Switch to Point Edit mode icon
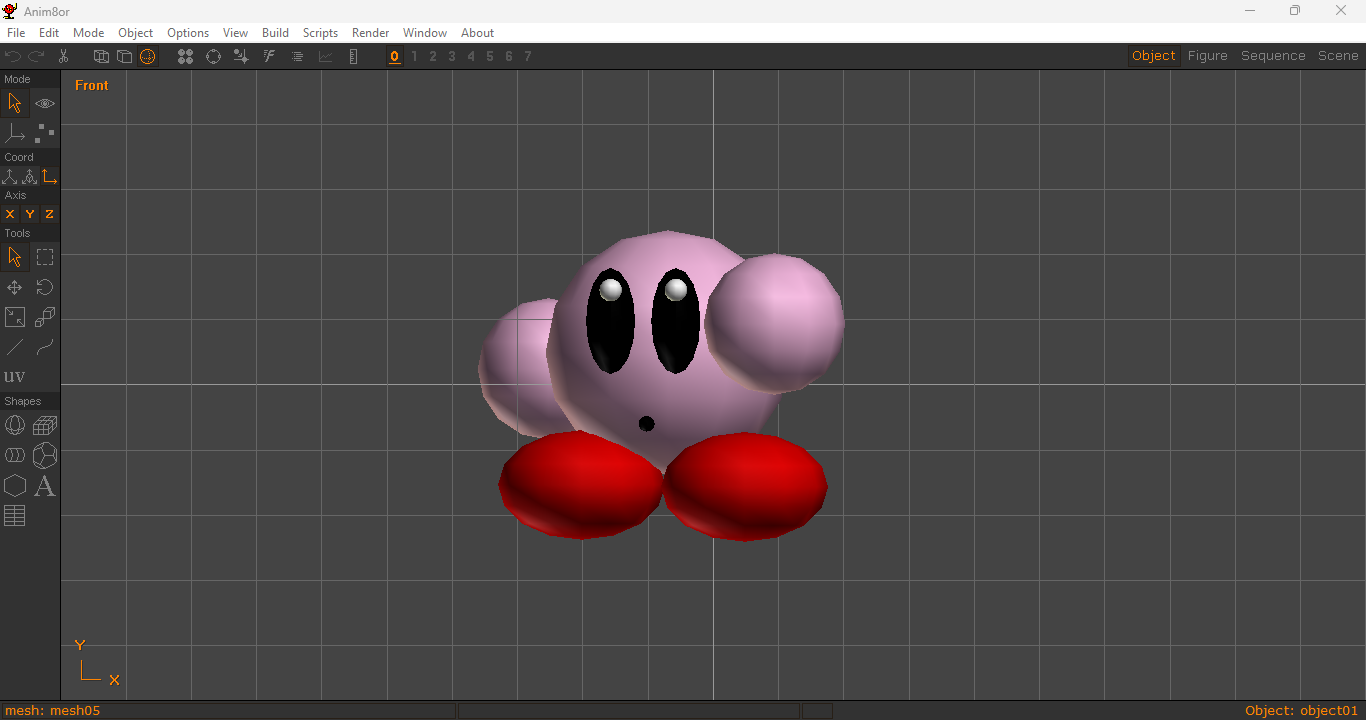 pos(45,133)
